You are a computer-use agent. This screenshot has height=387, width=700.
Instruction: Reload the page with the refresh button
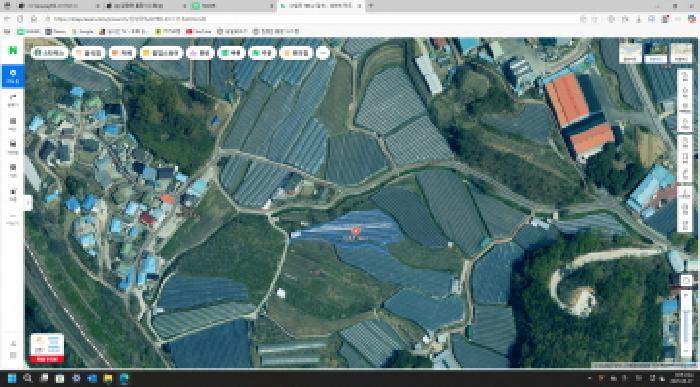click(20, 19)
